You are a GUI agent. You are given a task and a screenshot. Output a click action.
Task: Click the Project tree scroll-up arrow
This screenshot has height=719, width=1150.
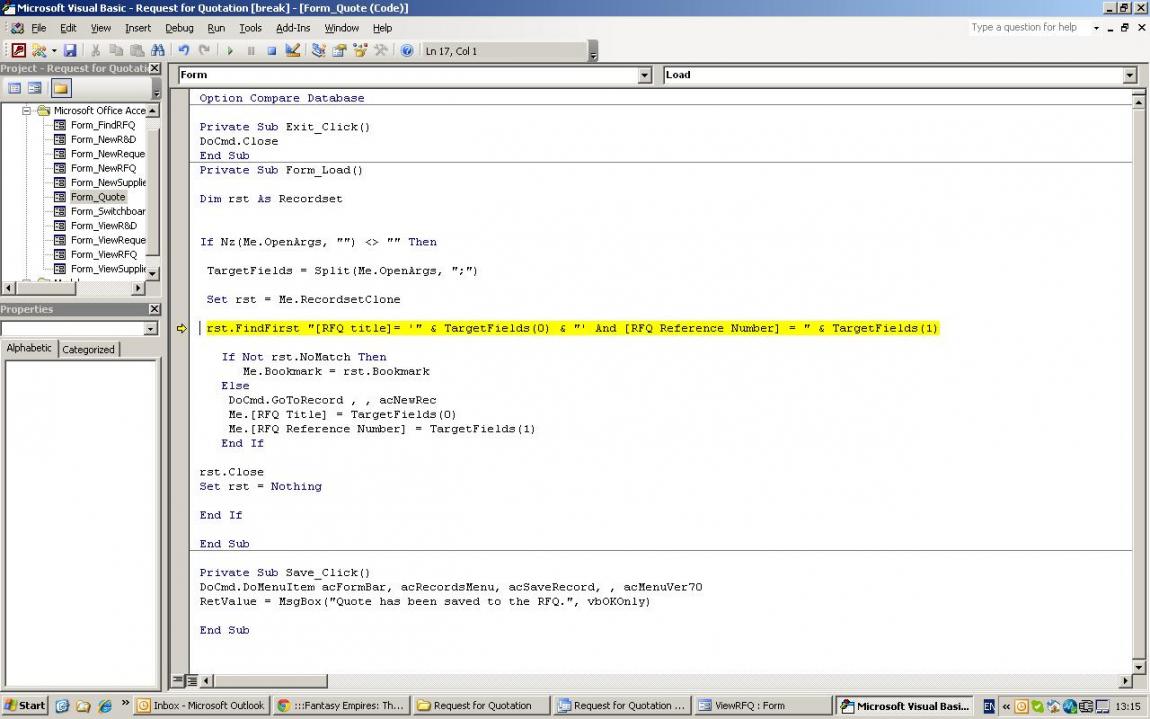click(153, 110)
